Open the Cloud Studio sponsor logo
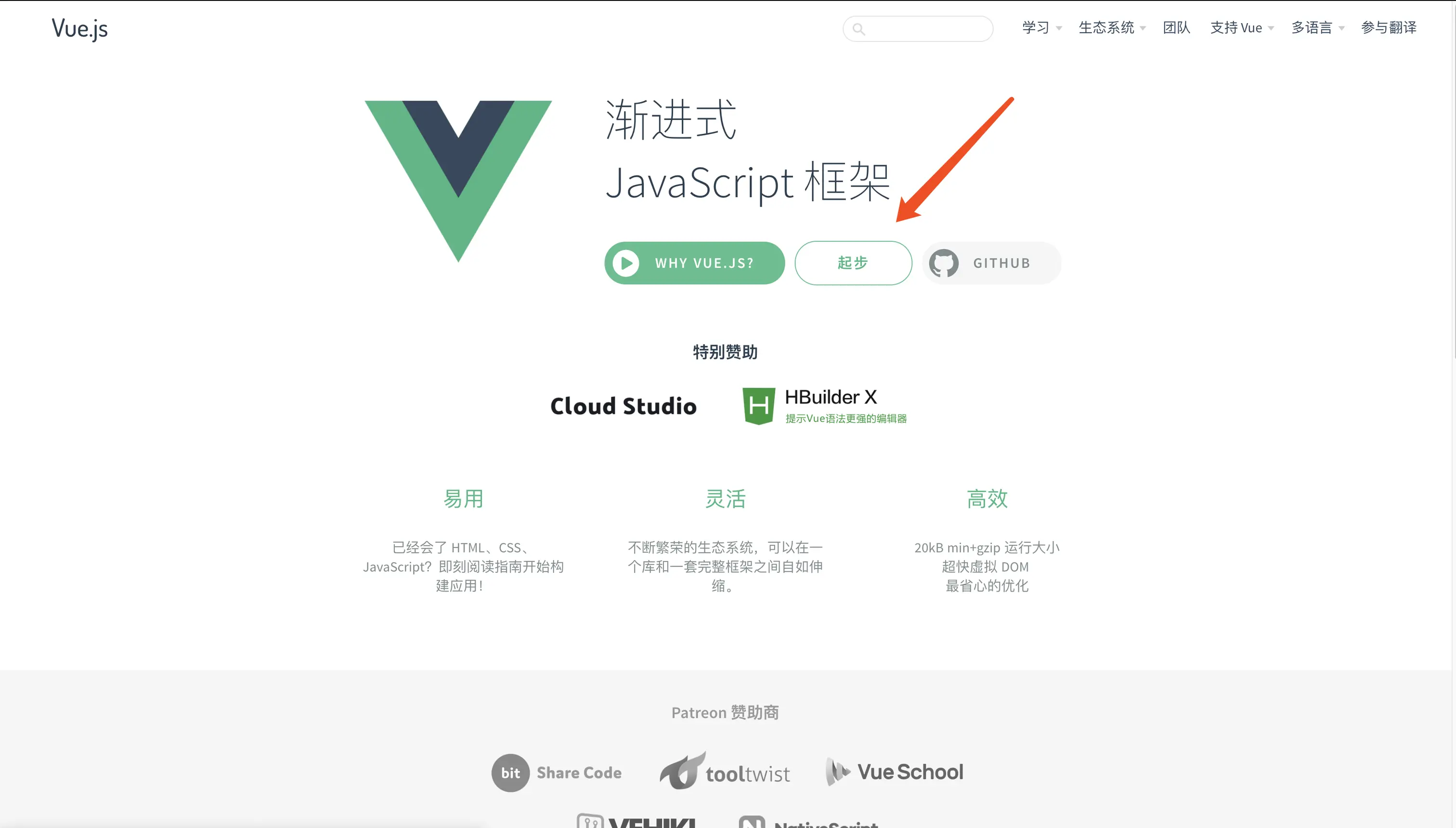Viewport: 1456px width, 828px height. coord(624,406)
